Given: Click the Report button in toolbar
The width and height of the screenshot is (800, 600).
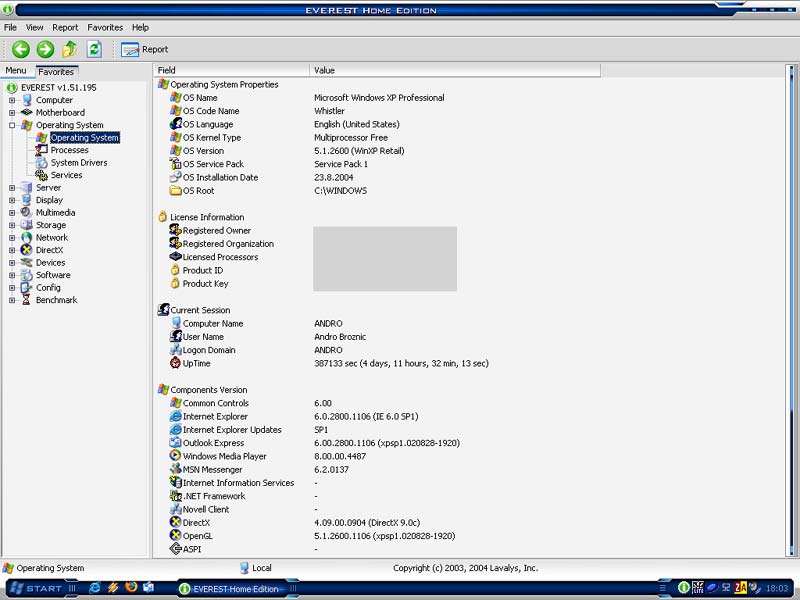Looking at the screenshot, I should 145,49.
